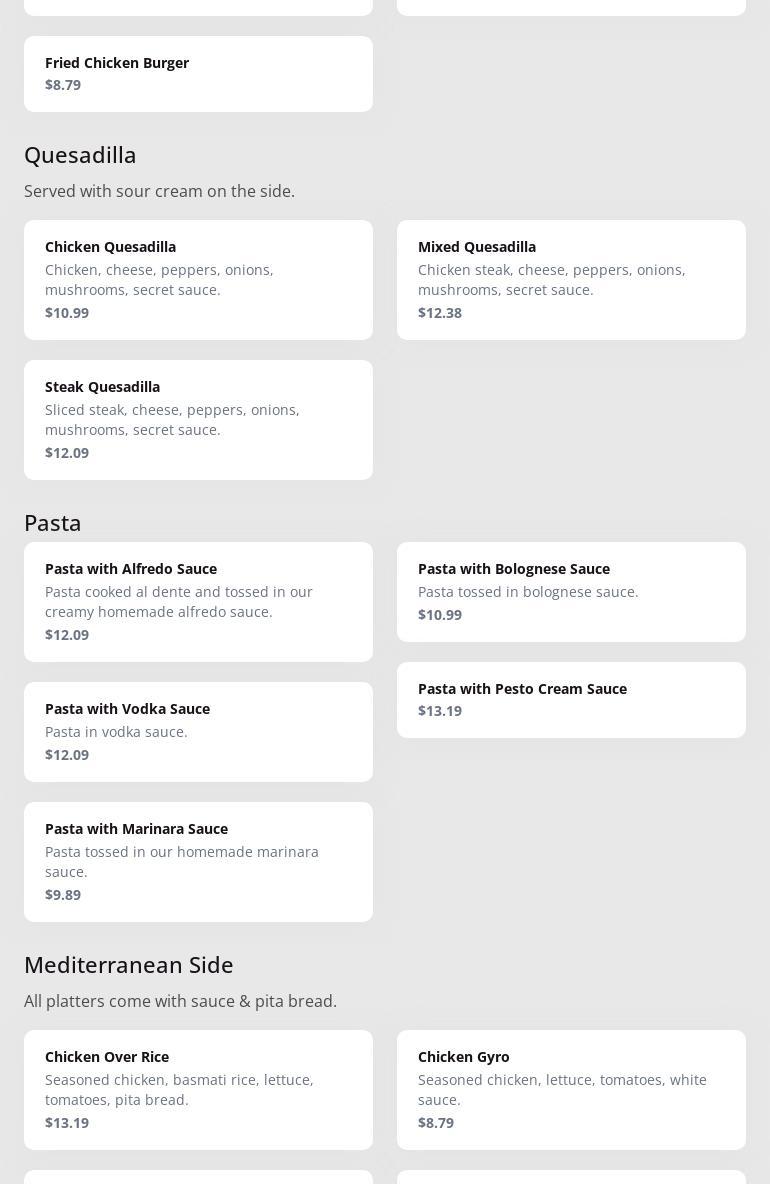
Task: Click the Mediterranean Side section heading
Action: coord(129,965)
